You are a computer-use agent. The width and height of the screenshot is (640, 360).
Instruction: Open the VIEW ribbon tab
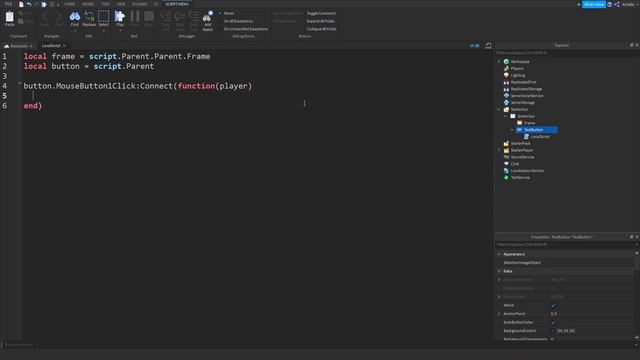pyautogui.click(x=121, y=4)
